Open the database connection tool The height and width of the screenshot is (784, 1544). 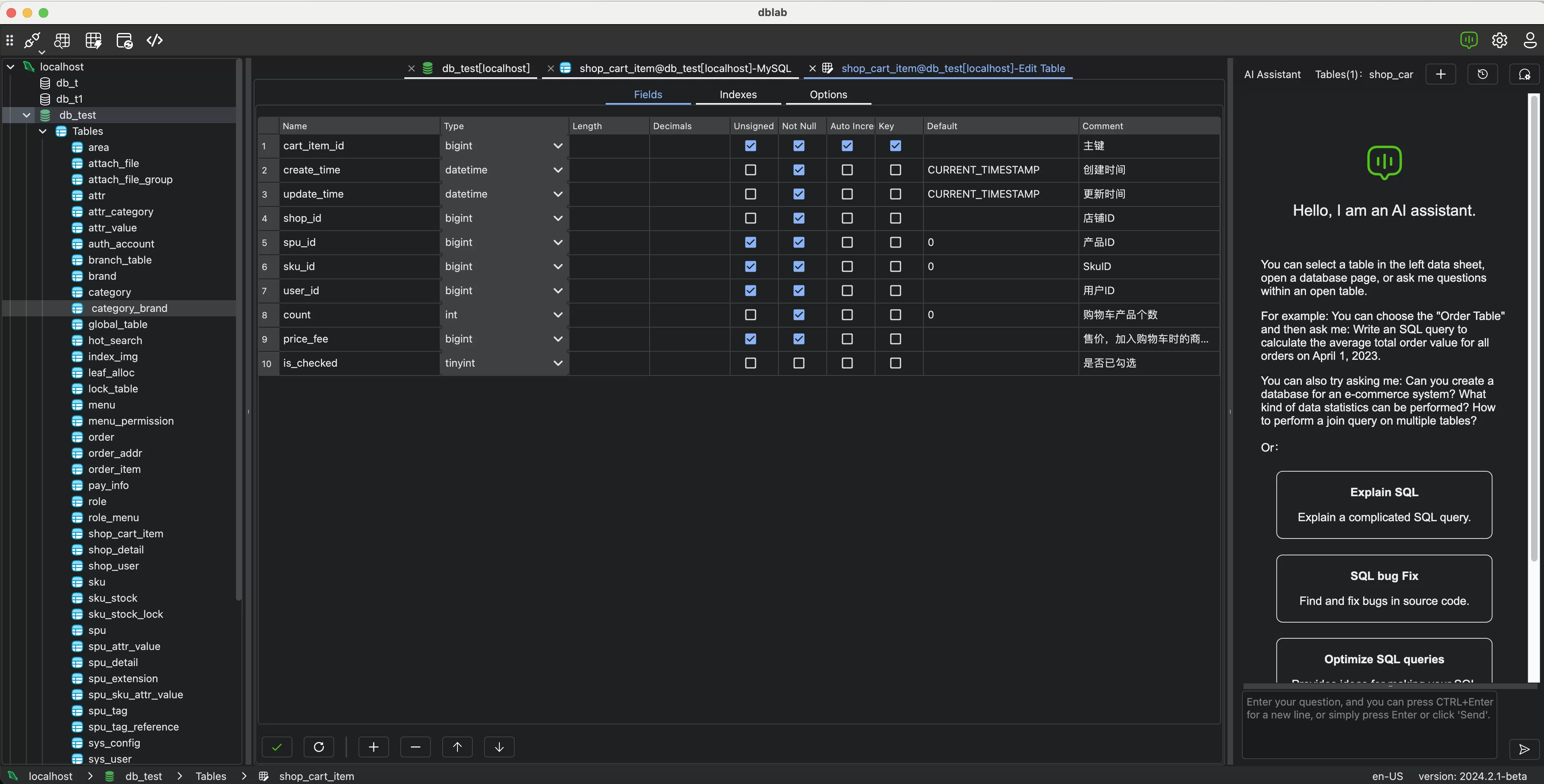32,39
